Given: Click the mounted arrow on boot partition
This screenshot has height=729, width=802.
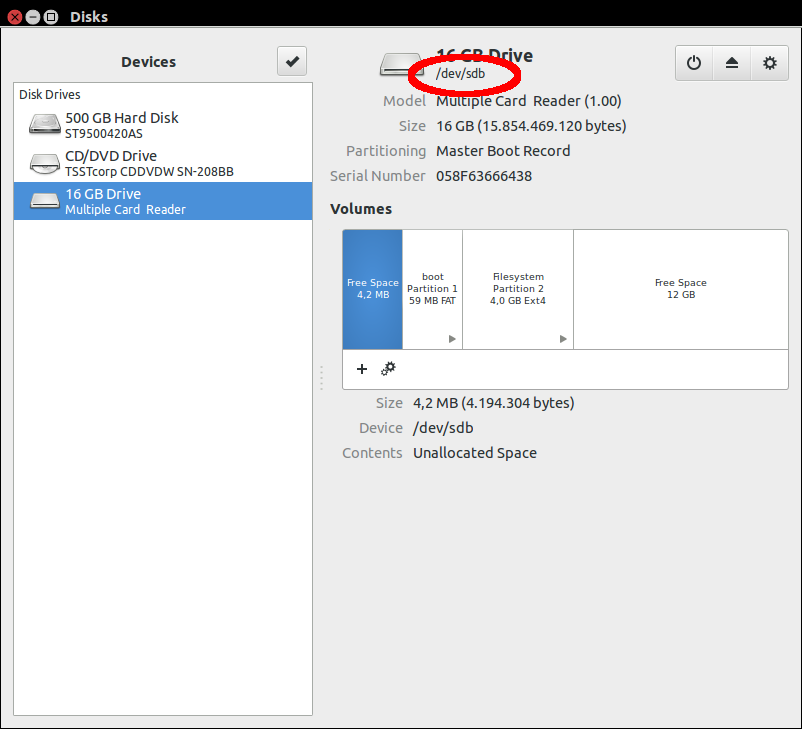Looking at the screenshot, I should click(x=452, y=340).
